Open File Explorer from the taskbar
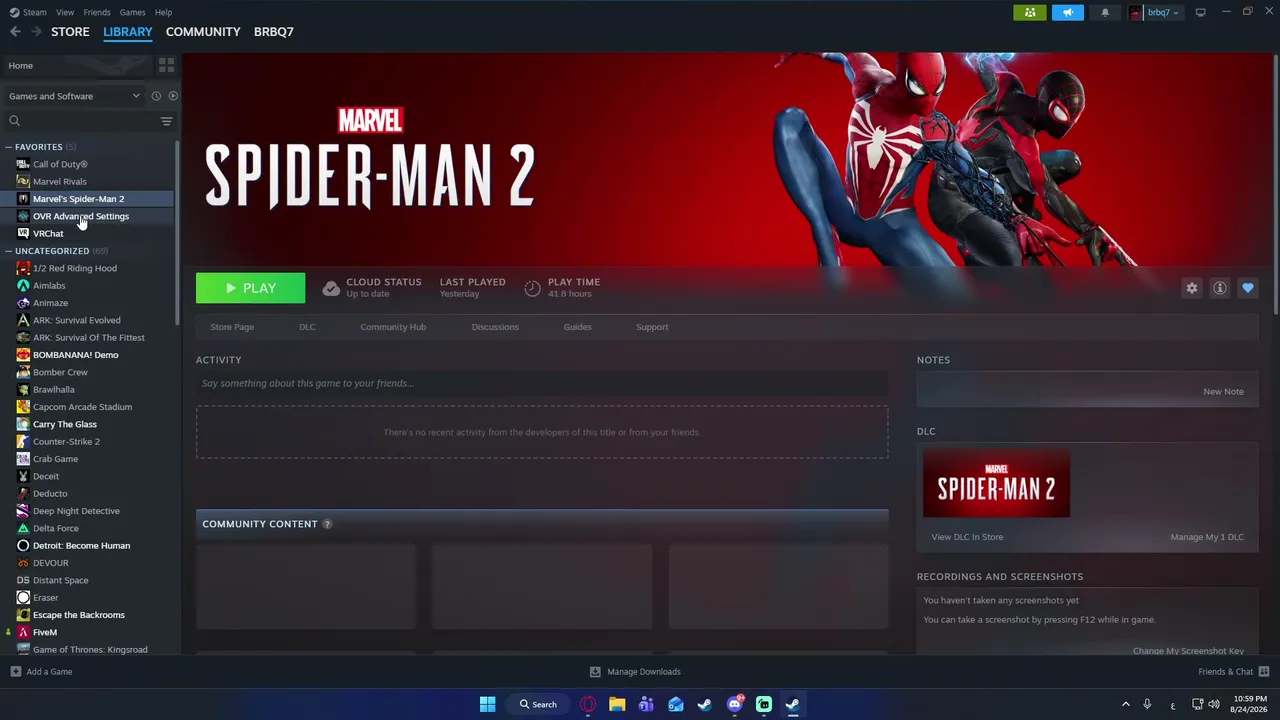Viewport: 1280px width, 720px height. (x=617, y=704)
